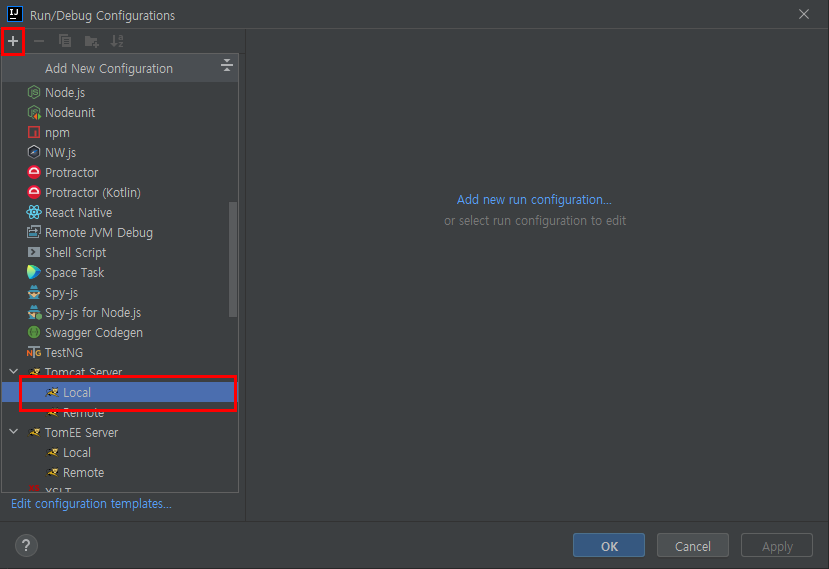Select Spy-js for Node.js configuration type

click(x=119, y=313)
